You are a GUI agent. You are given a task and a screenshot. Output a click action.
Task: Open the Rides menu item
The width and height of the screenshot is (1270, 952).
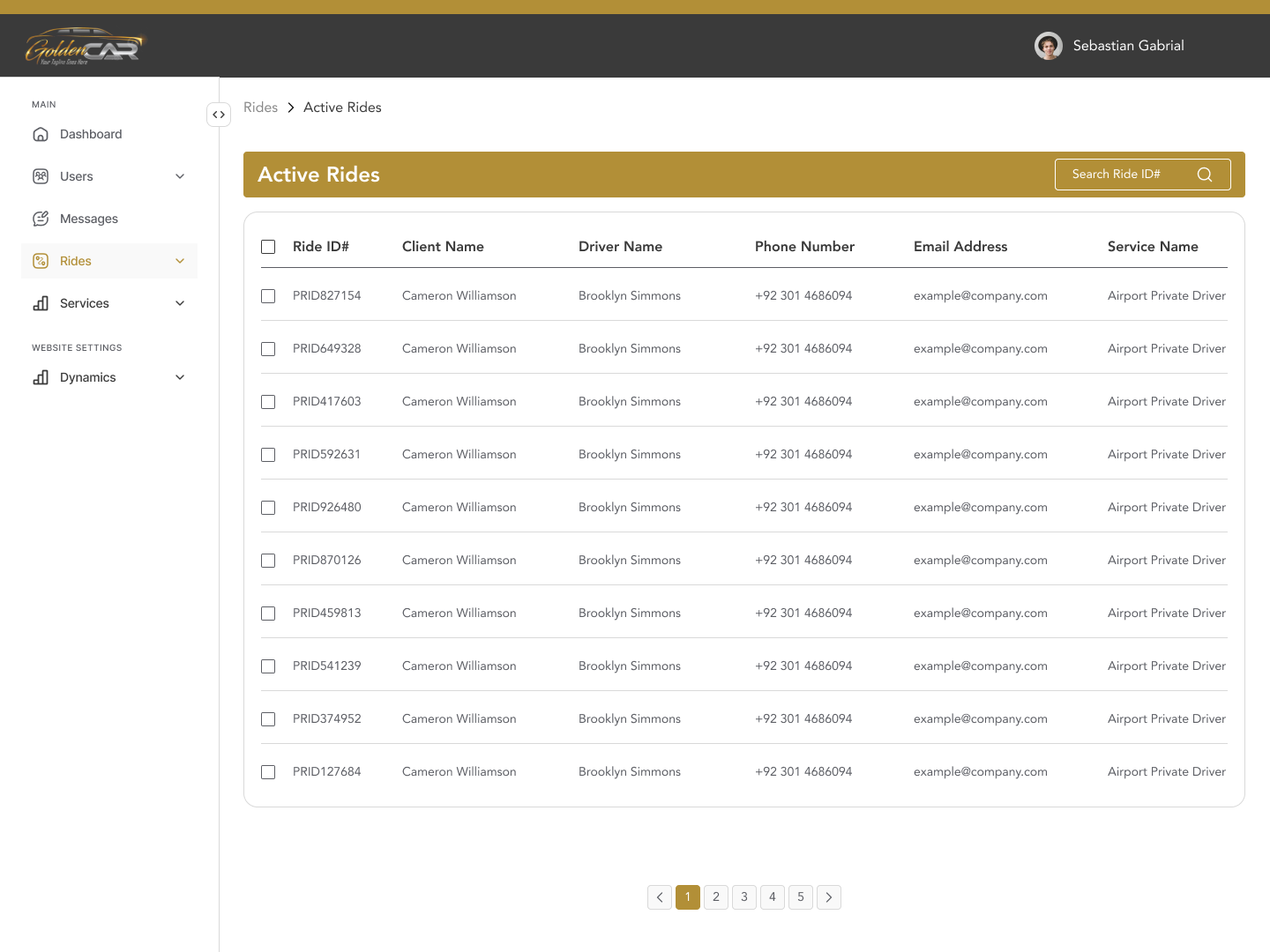(76, 261)
